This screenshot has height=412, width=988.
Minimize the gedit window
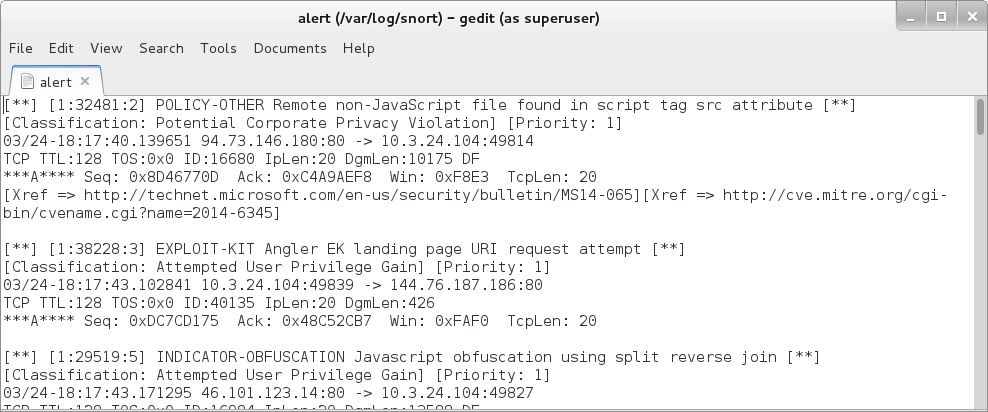(x=912, y=15)
